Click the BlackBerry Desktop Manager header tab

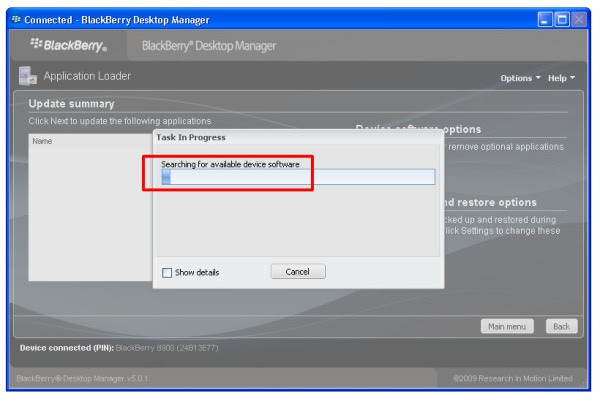[209, 46]
